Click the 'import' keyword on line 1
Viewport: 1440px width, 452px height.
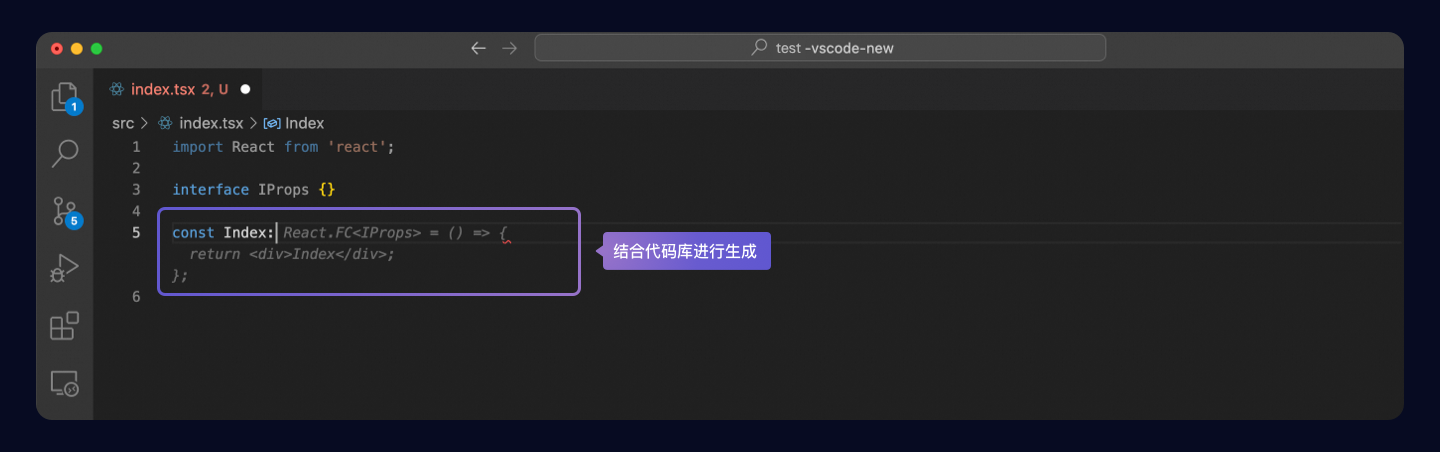coord(198,147)
